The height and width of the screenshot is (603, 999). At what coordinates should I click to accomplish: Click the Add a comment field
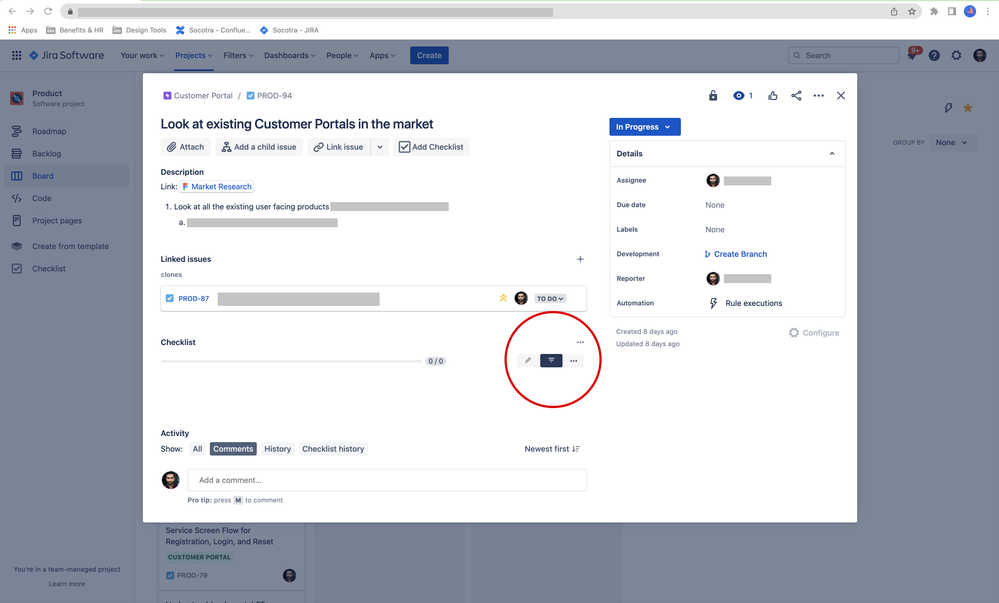click(x=387, y=480)
